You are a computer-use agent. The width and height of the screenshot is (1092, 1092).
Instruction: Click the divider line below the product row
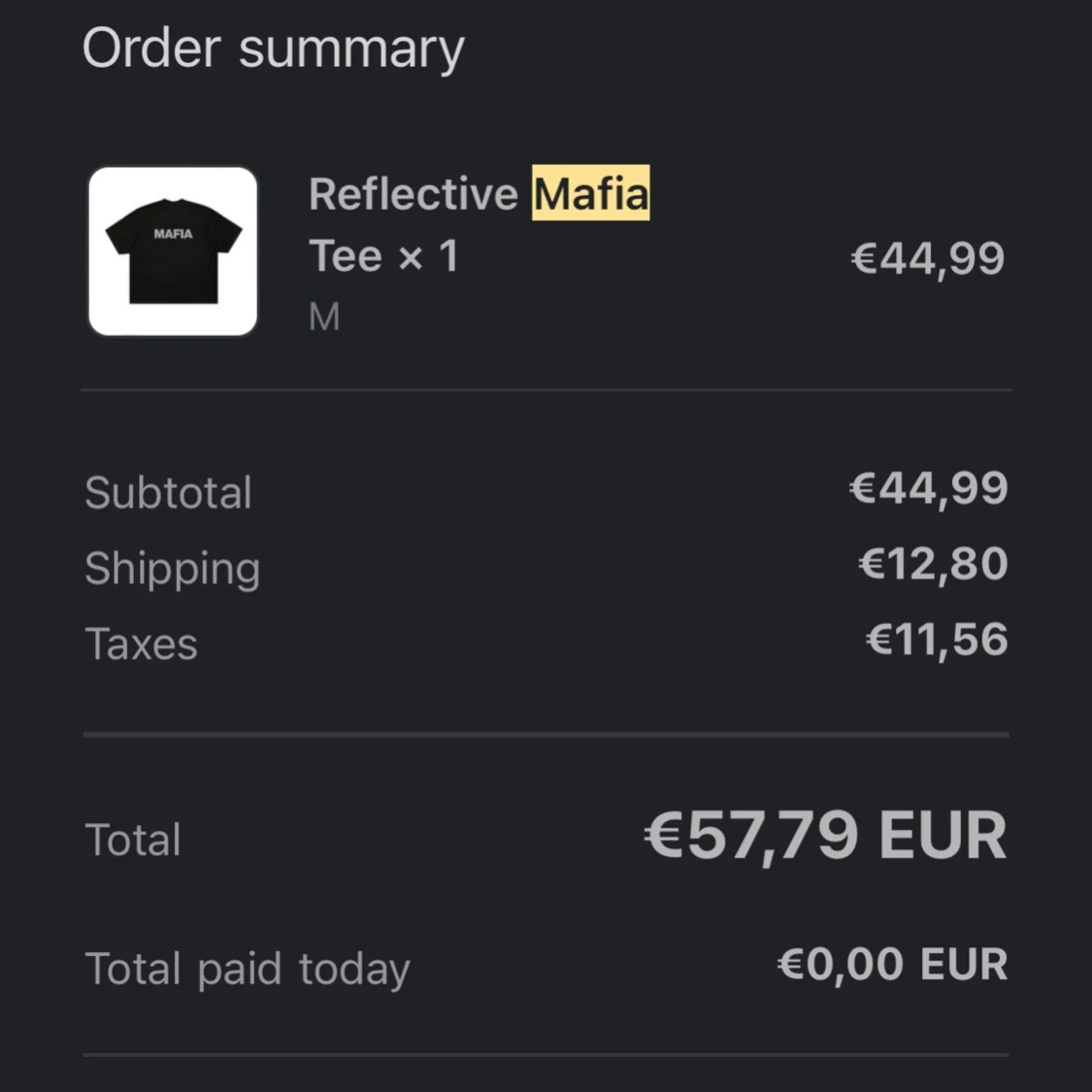[546, 390]
